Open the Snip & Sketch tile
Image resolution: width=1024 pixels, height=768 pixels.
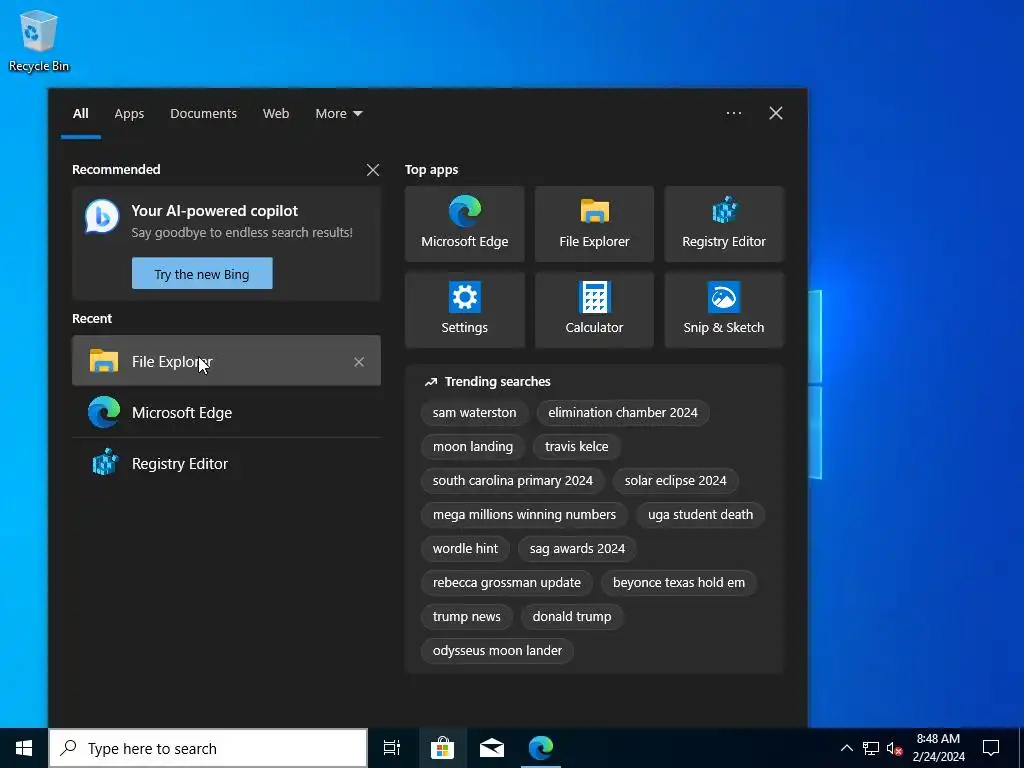click(x=724, y=310)
